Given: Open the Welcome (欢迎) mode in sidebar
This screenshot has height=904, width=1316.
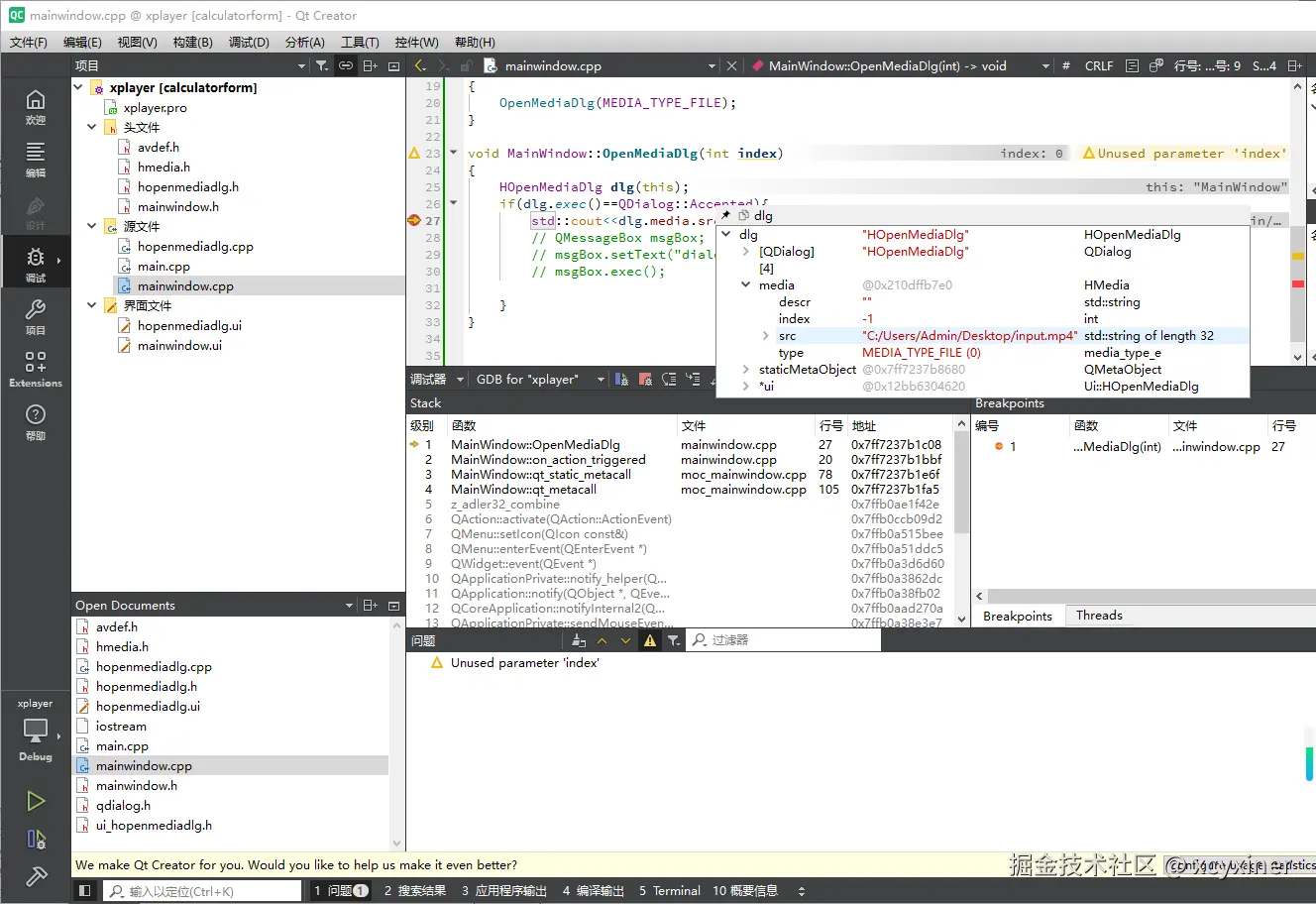Looking at the screenshot, I should [x=36, y=106].
